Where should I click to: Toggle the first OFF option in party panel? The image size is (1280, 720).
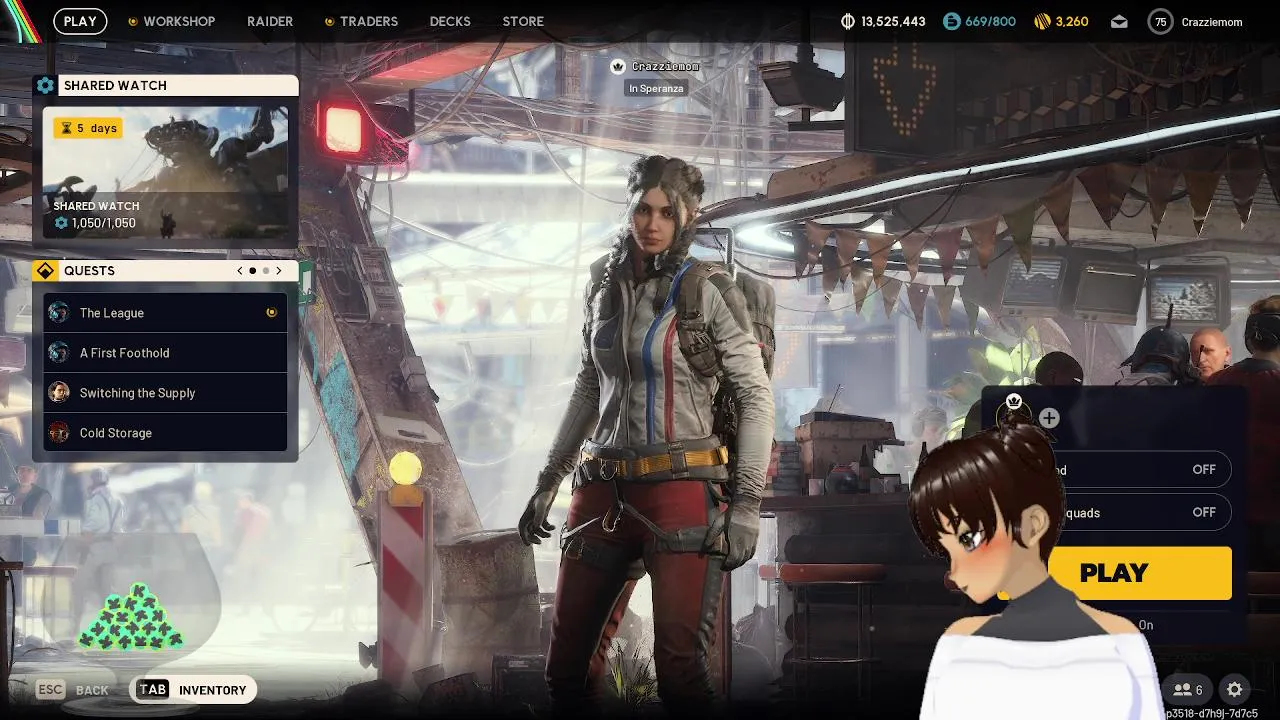coord(1204,470)
